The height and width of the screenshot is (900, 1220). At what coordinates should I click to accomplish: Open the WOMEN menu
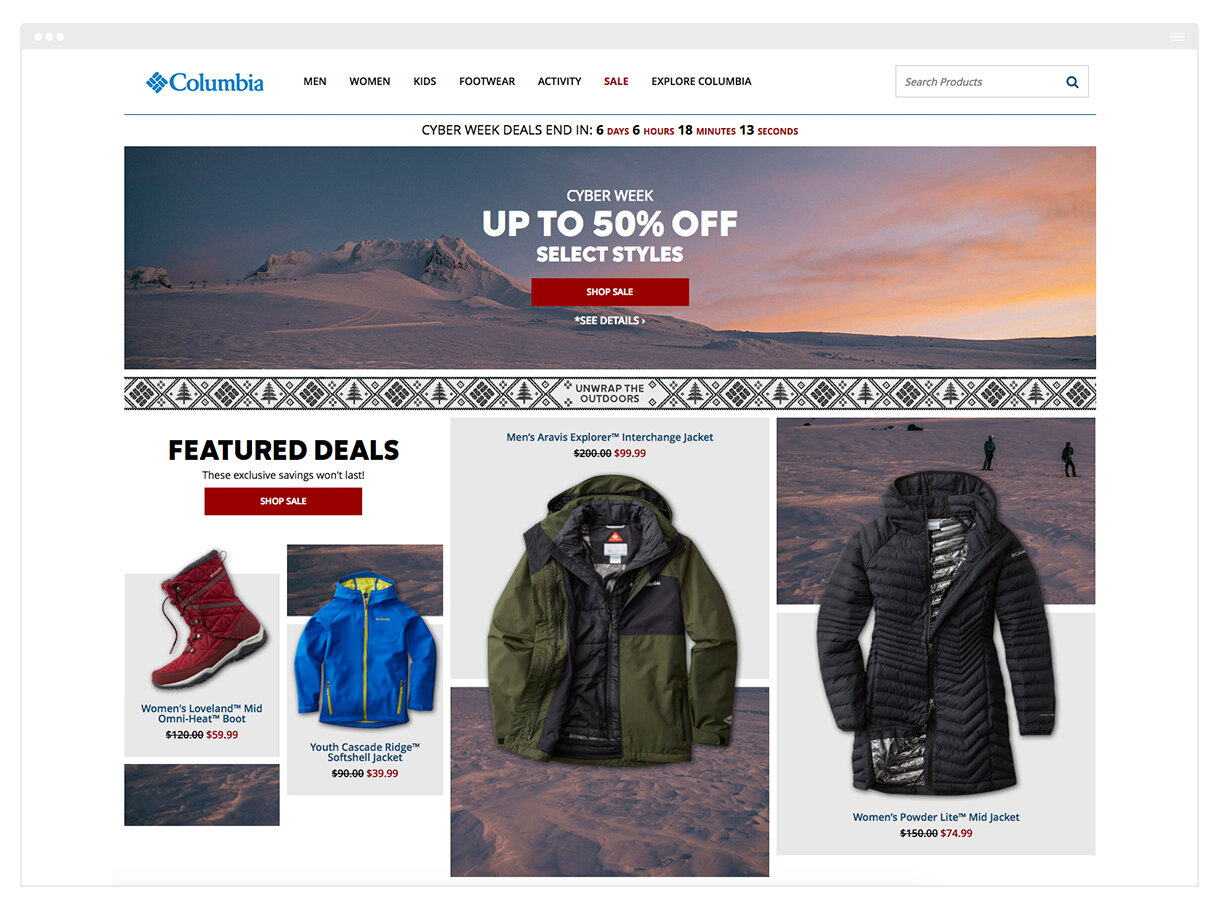370,82
